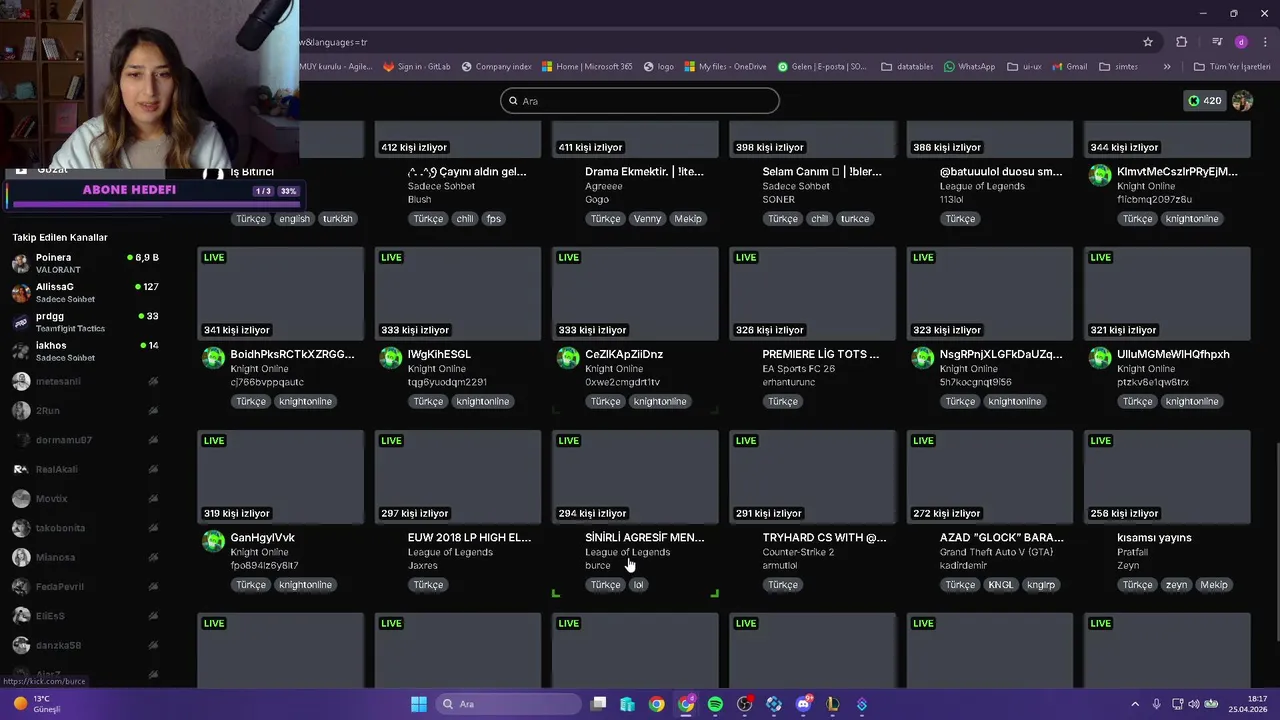Viewport: 1280px width, 720px height.
Task: Open offline channel metesanli
Action: [x=85, y=381]
